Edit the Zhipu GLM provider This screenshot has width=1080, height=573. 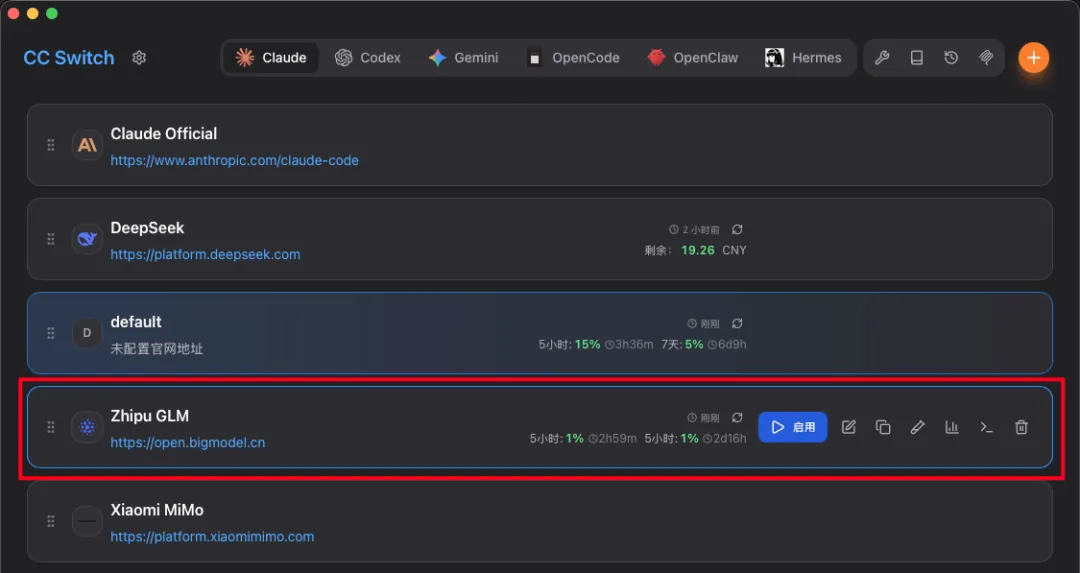(x=849, y=427)
